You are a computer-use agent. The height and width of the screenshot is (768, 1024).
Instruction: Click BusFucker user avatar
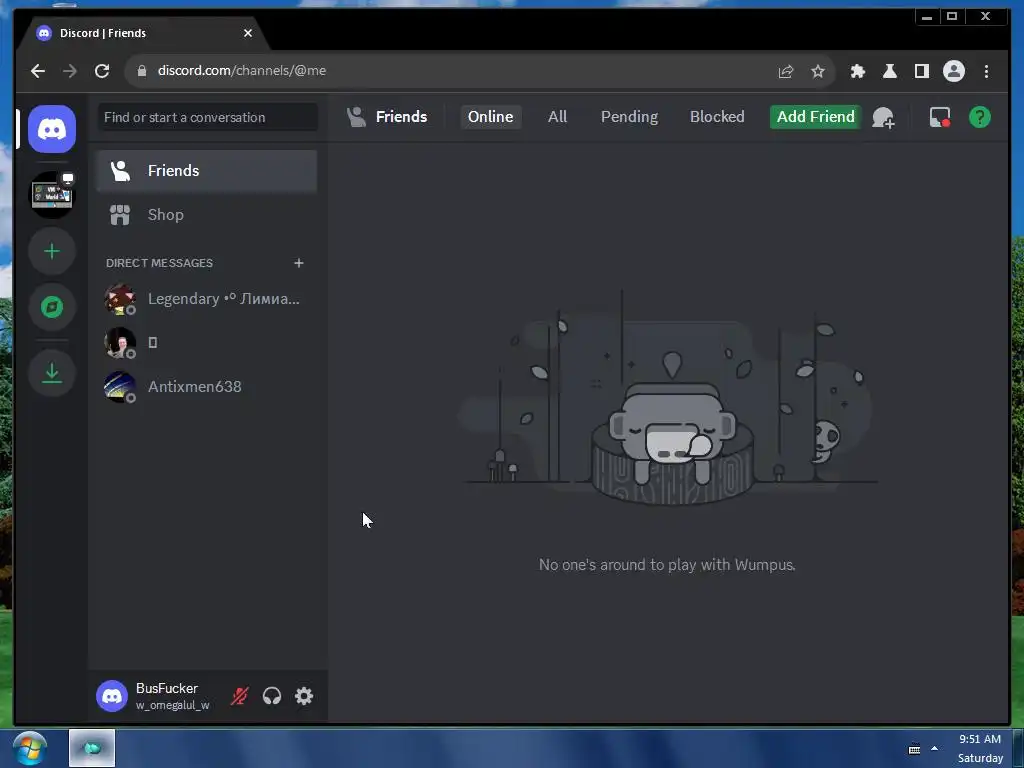(x=112, y=696)
